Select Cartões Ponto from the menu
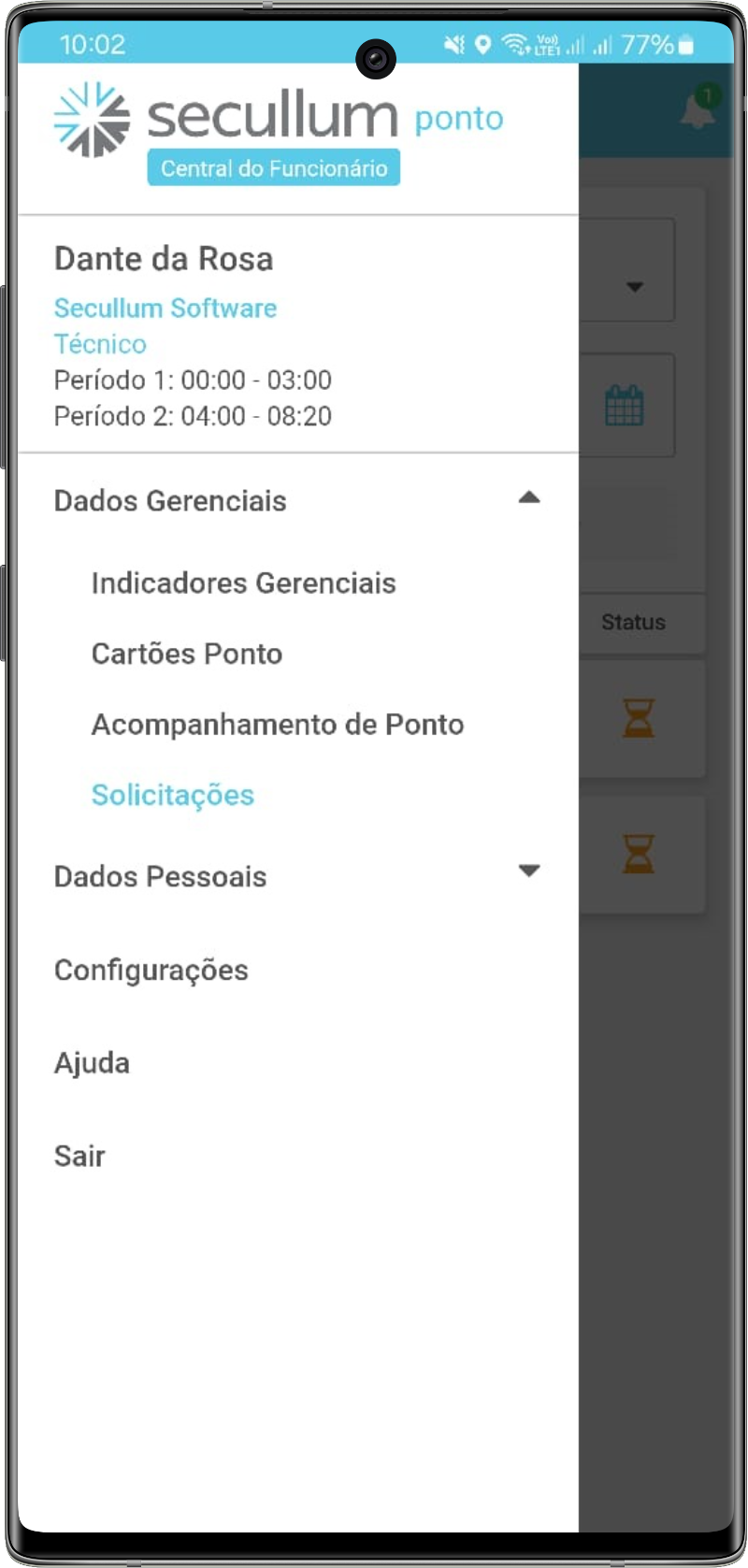748x1568 pixels. [187, 654]
